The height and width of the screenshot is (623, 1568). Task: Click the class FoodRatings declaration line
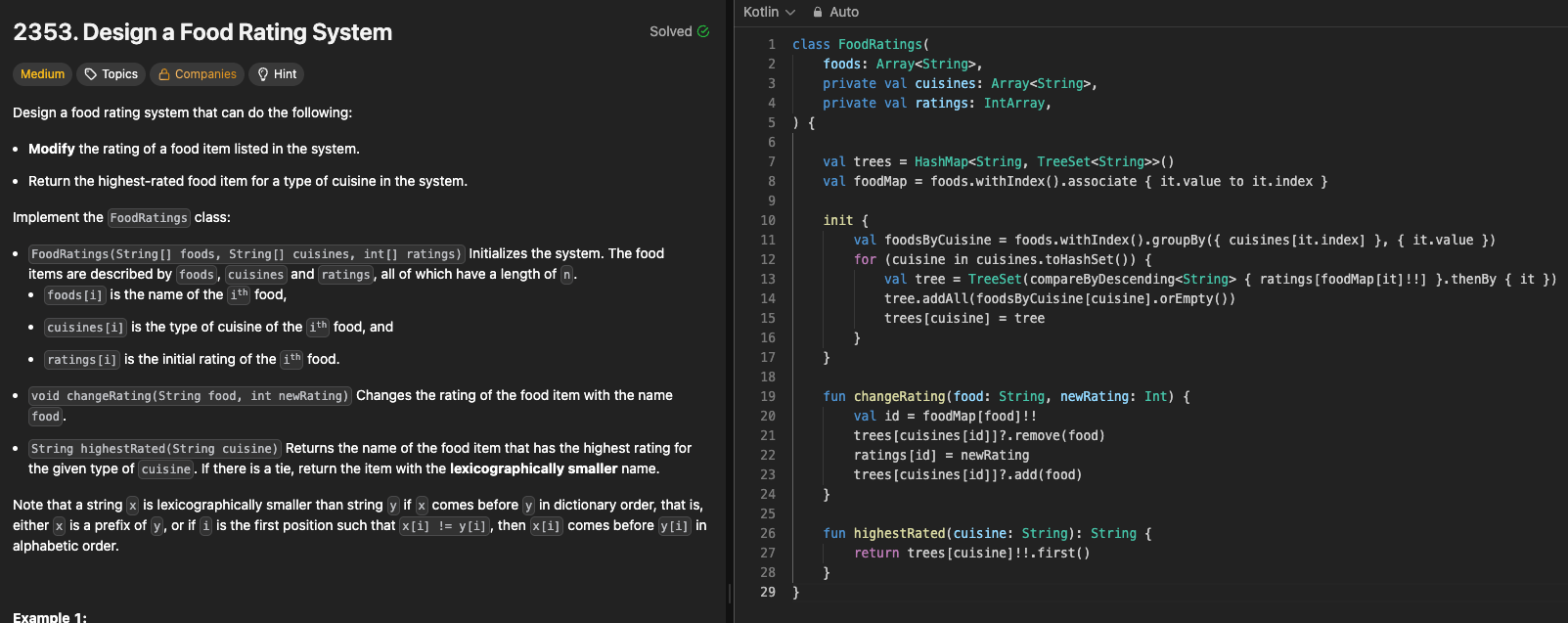[861, 44]
